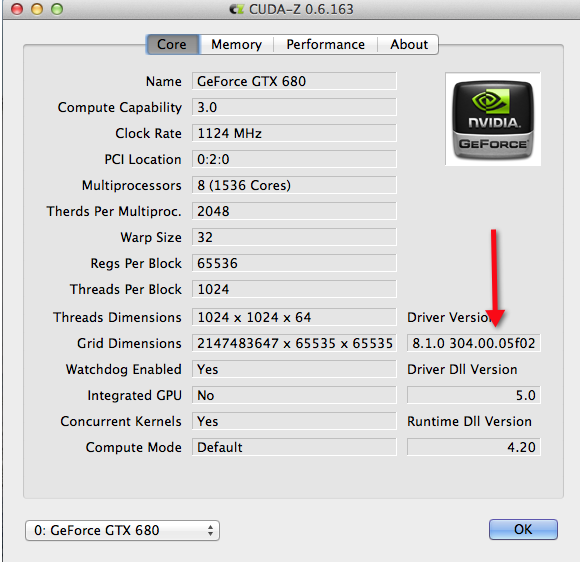Click Therds Per Multiproc. value 2048
Viewport: 580px width, 562px height.
[294, 211]
